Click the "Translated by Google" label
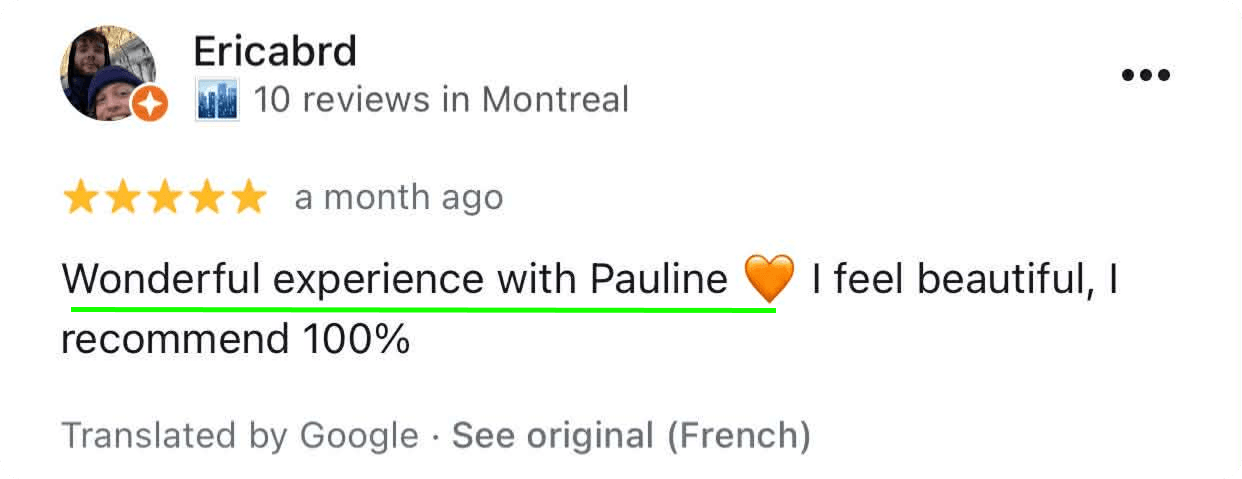Image resolution: width=1242 pixels, height=479 pixels. pyautogui.click(x=240, y=436)
